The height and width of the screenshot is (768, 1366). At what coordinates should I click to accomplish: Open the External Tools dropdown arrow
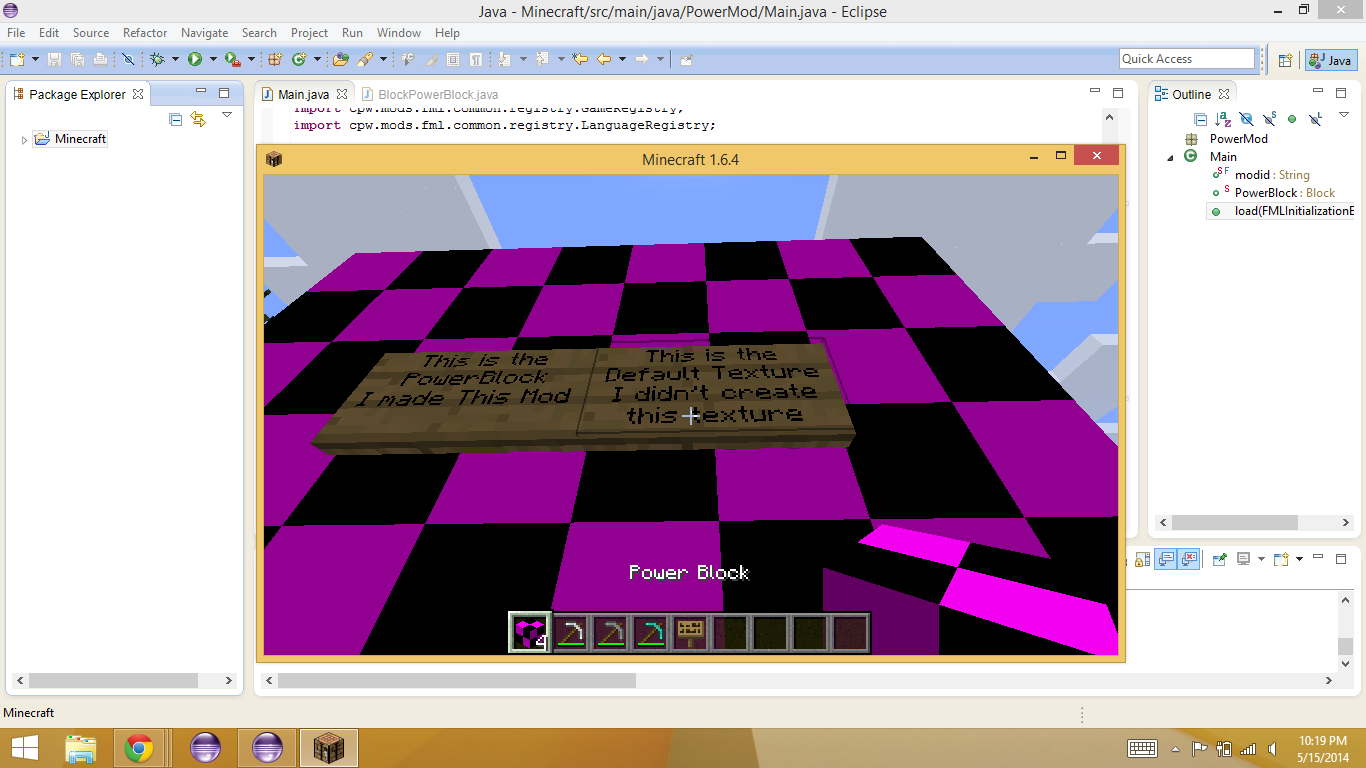click(x=251, y=59)
